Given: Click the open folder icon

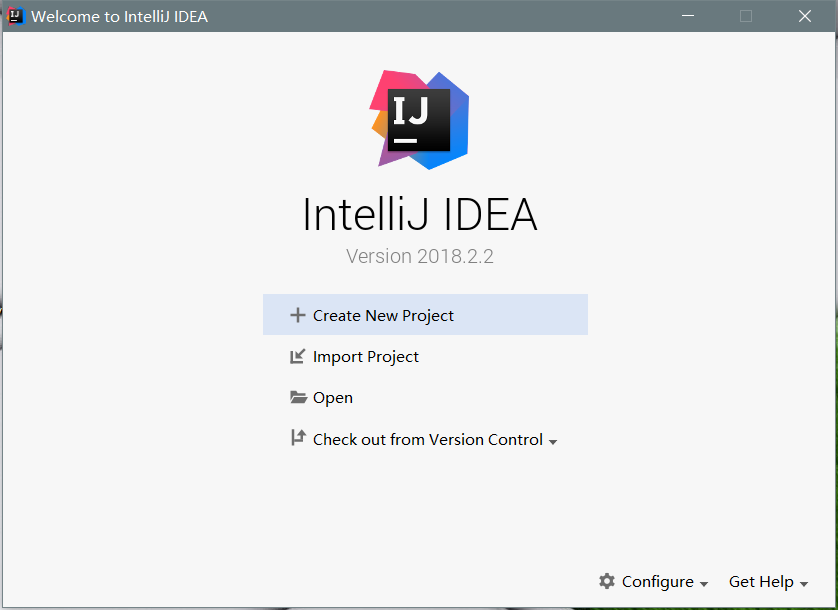Looking at the screenshot, I should click(298, 397).
